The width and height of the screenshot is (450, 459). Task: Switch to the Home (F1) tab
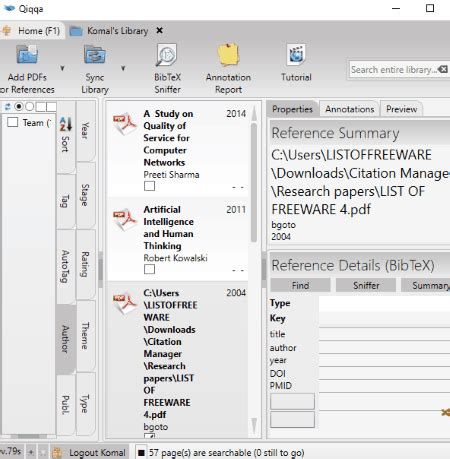click(32, 31)
